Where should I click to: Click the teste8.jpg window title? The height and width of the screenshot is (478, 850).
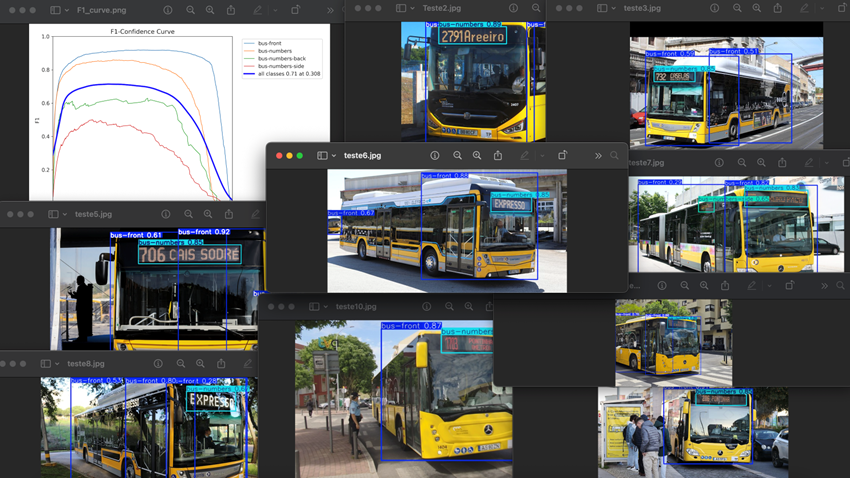pos(86,364)
